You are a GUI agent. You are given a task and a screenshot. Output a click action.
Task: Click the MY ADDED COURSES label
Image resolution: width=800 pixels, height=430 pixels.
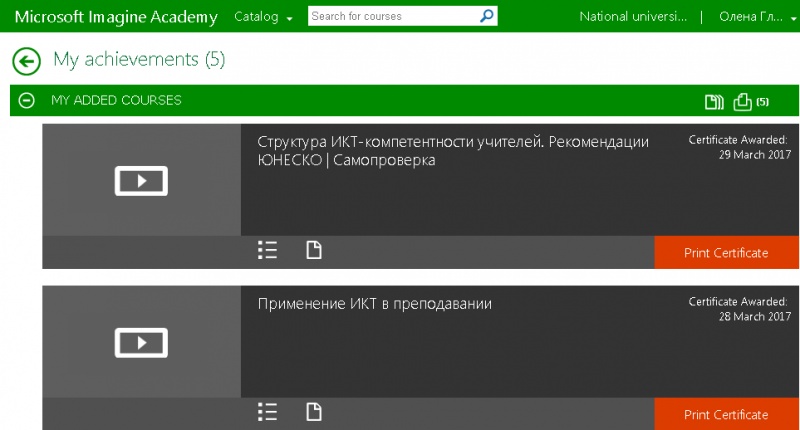pos(116,100)
